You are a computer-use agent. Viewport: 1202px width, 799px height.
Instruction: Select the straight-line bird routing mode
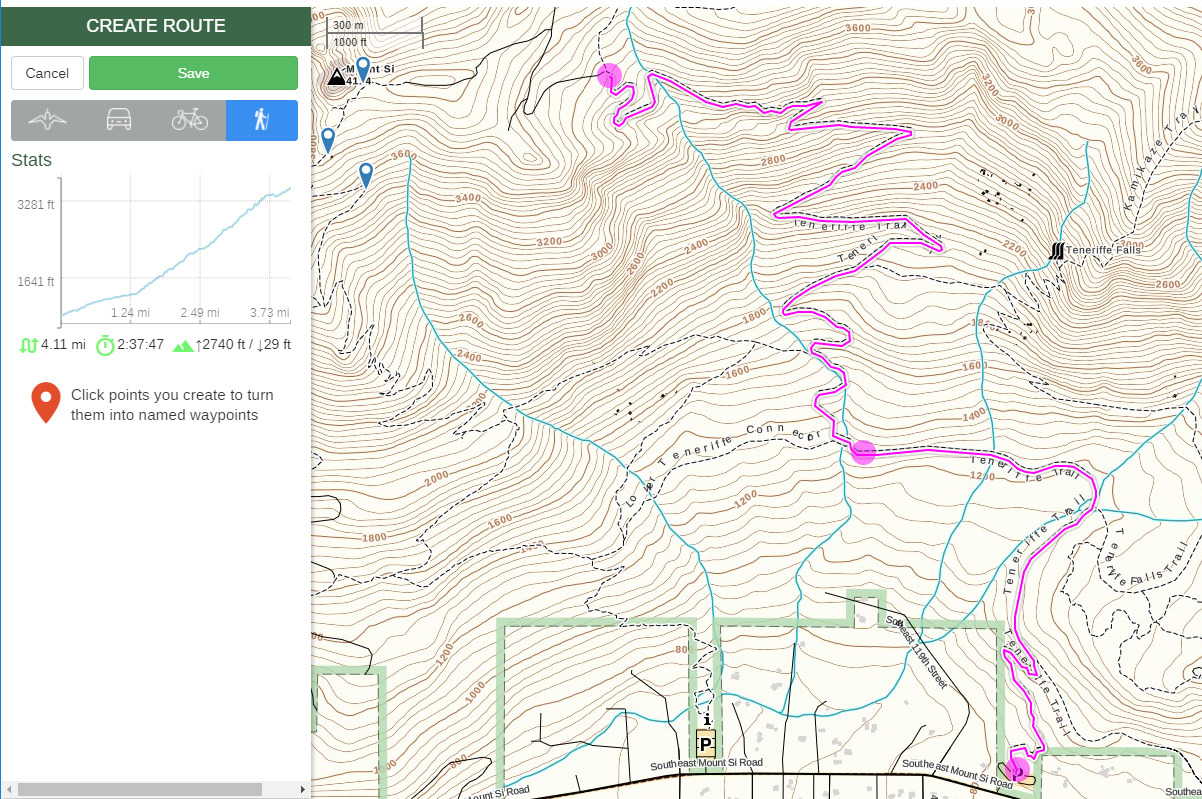(x=47, y=120)
